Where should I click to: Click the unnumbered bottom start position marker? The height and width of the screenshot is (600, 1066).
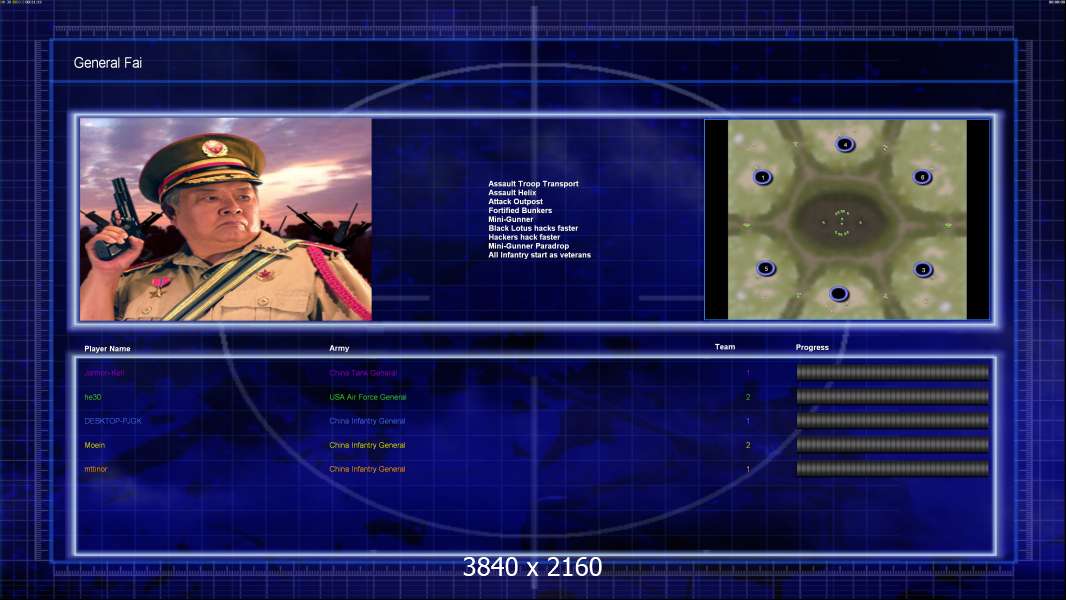click(839, 294)
